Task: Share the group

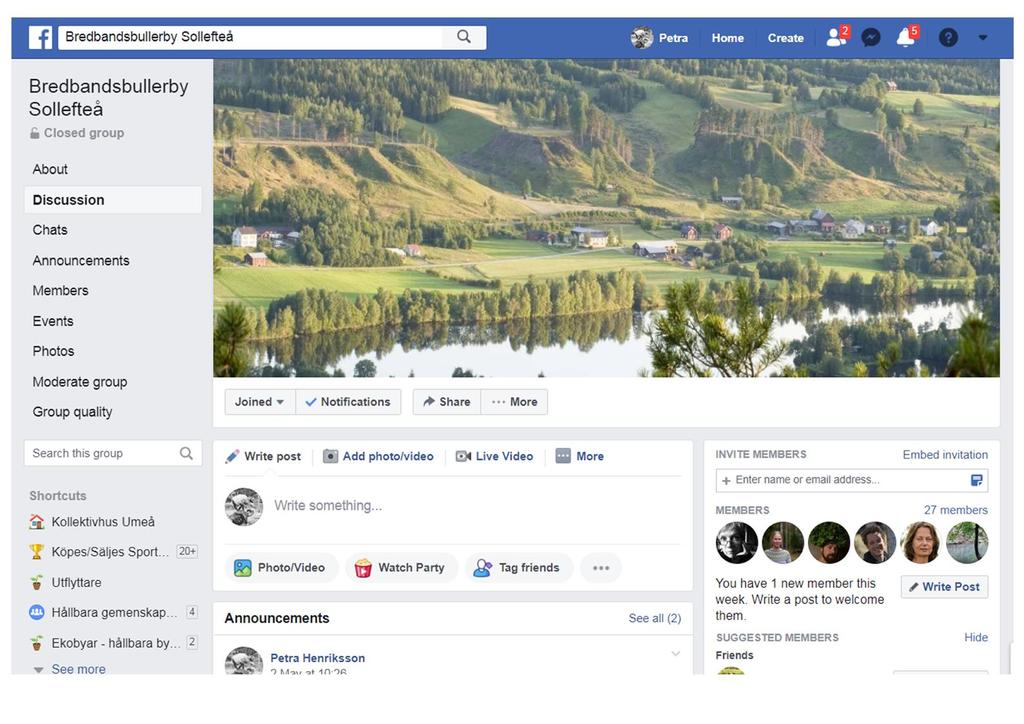Action: (447, 401)
